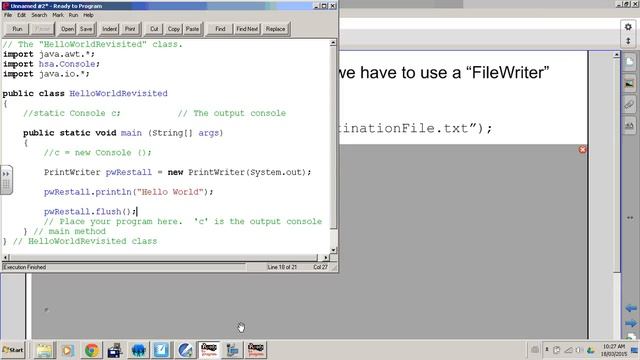Click the code line "import hsa.Console;"

click(51, 64)
